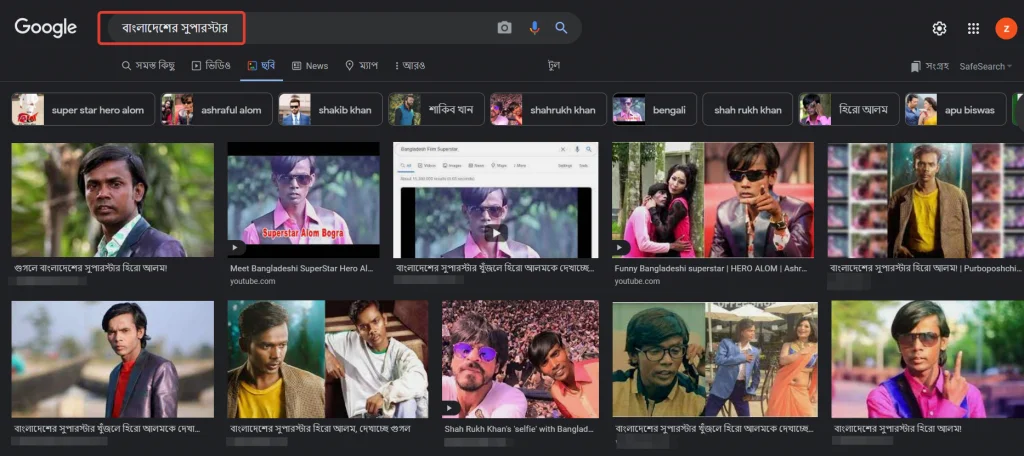
Task: Open the Google account avatar
Action: 1004,28
